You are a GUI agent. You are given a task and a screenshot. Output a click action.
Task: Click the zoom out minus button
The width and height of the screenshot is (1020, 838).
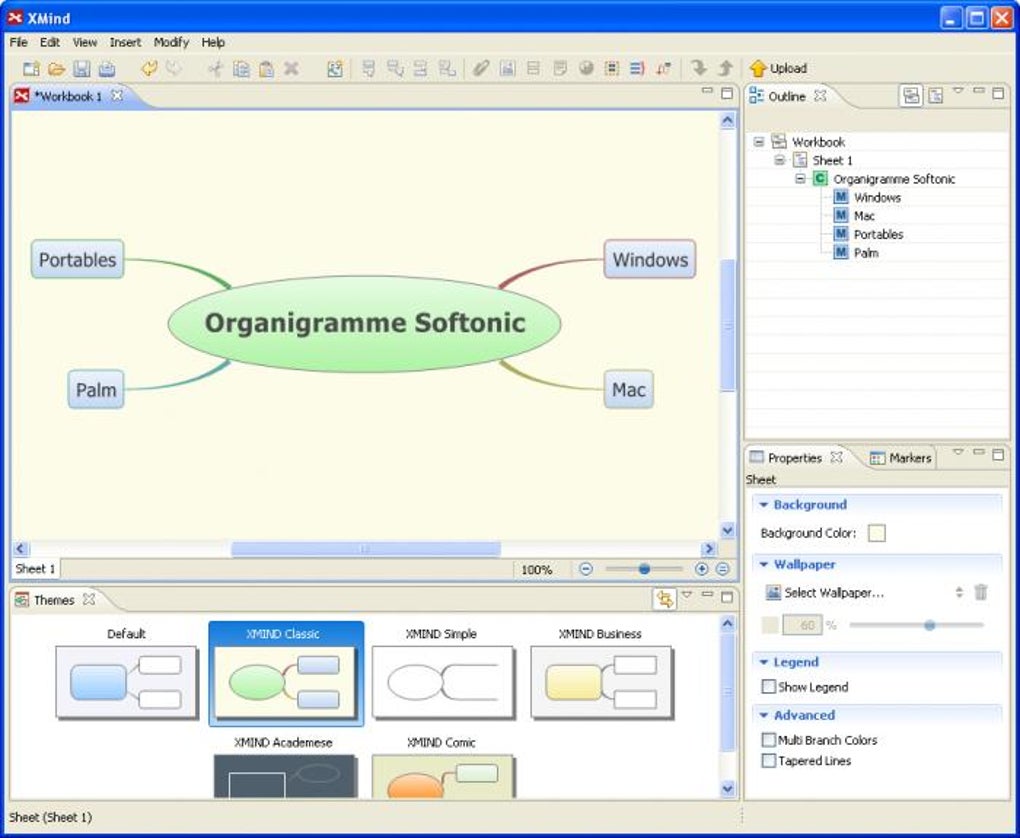585,569
